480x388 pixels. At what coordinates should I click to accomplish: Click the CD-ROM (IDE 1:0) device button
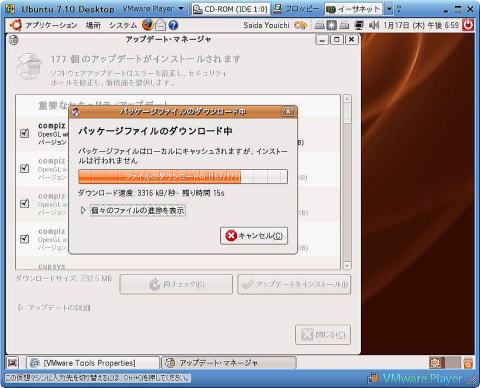(230, 9)
